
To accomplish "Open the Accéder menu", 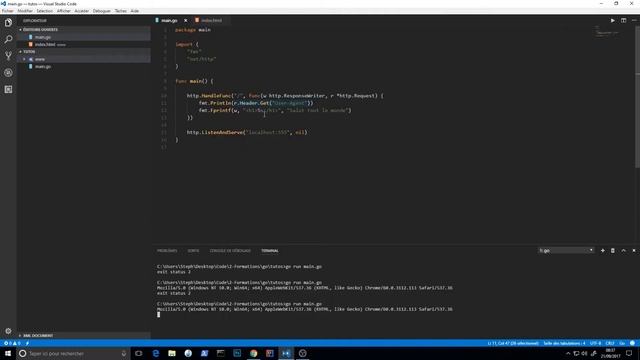I will point(82,11).
